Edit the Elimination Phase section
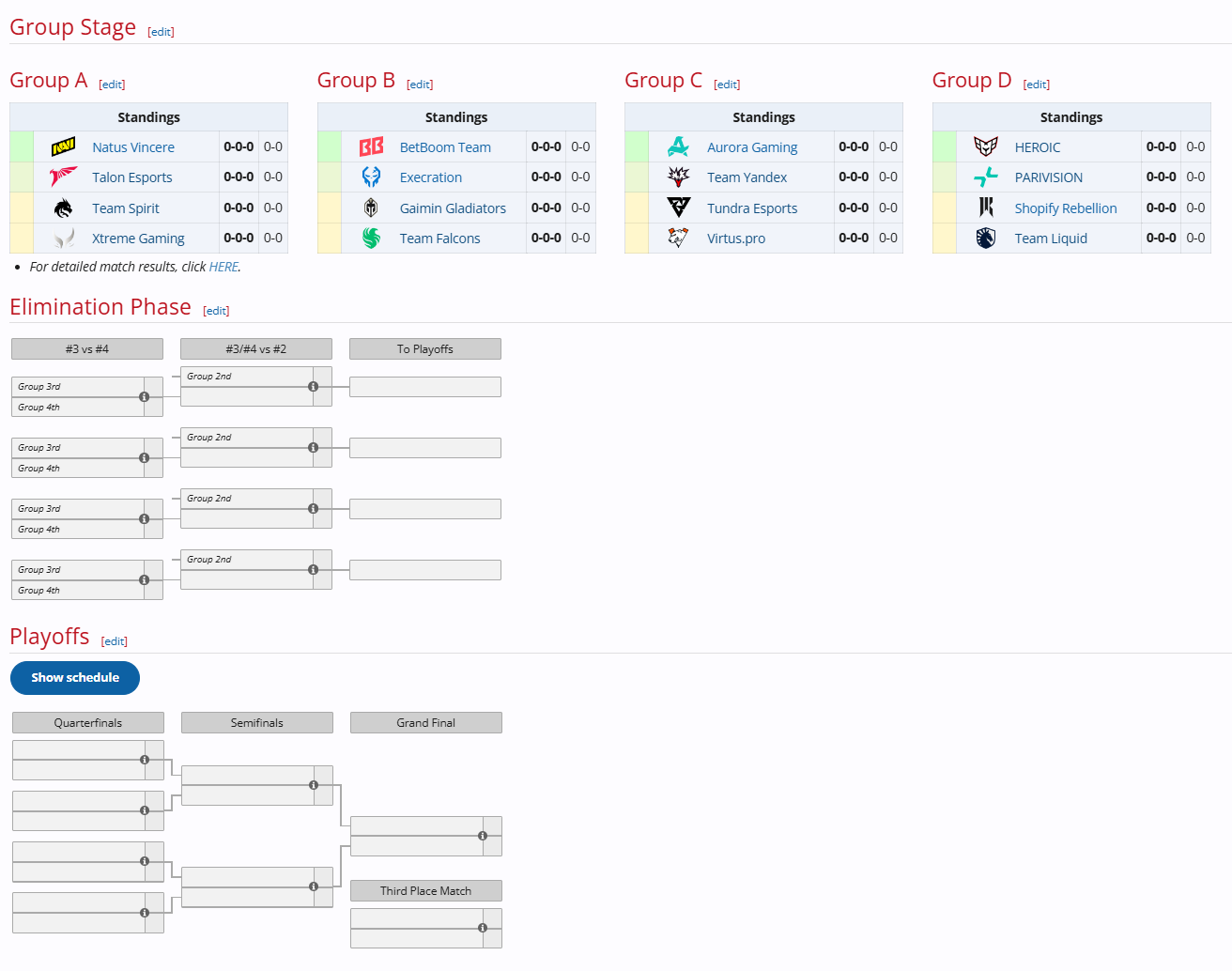 [216, 311]
